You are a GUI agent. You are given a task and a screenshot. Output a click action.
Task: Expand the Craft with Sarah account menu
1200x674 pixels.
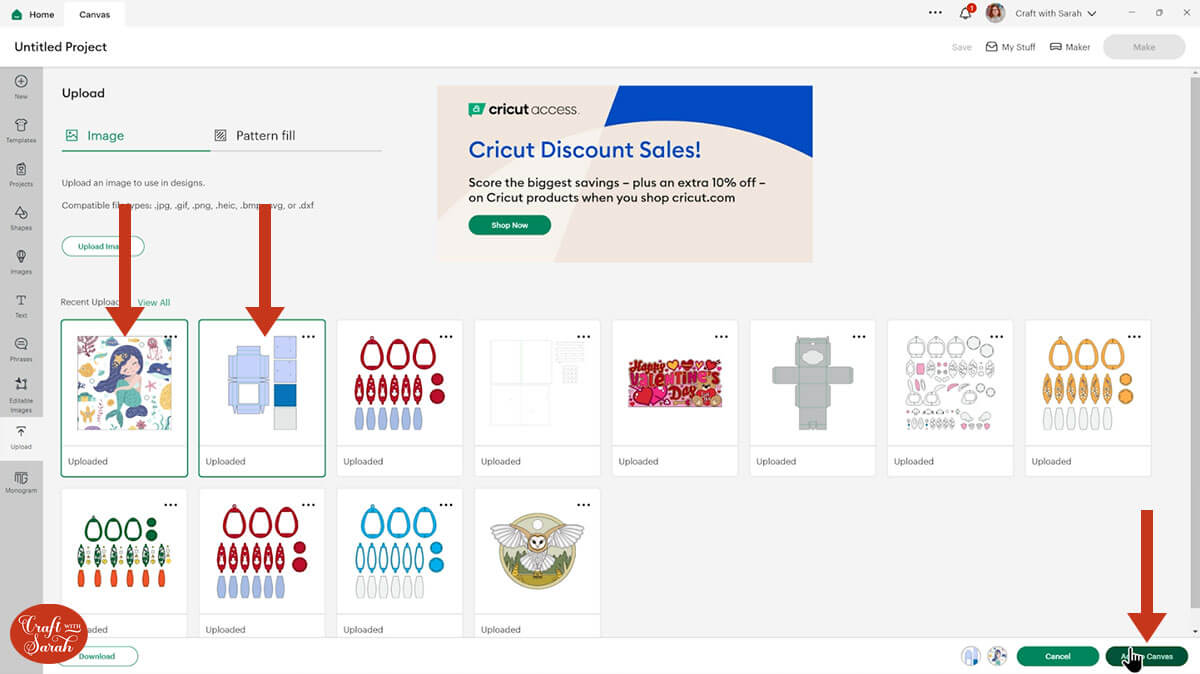[1055, 14]
